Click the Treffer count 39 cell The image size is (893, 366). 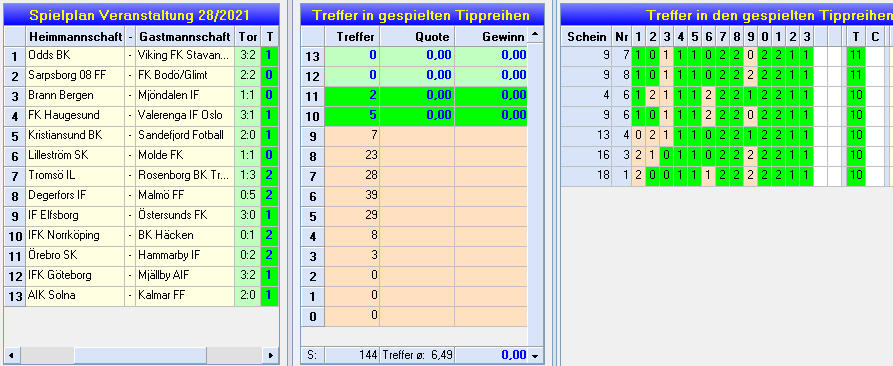[352, 195]
